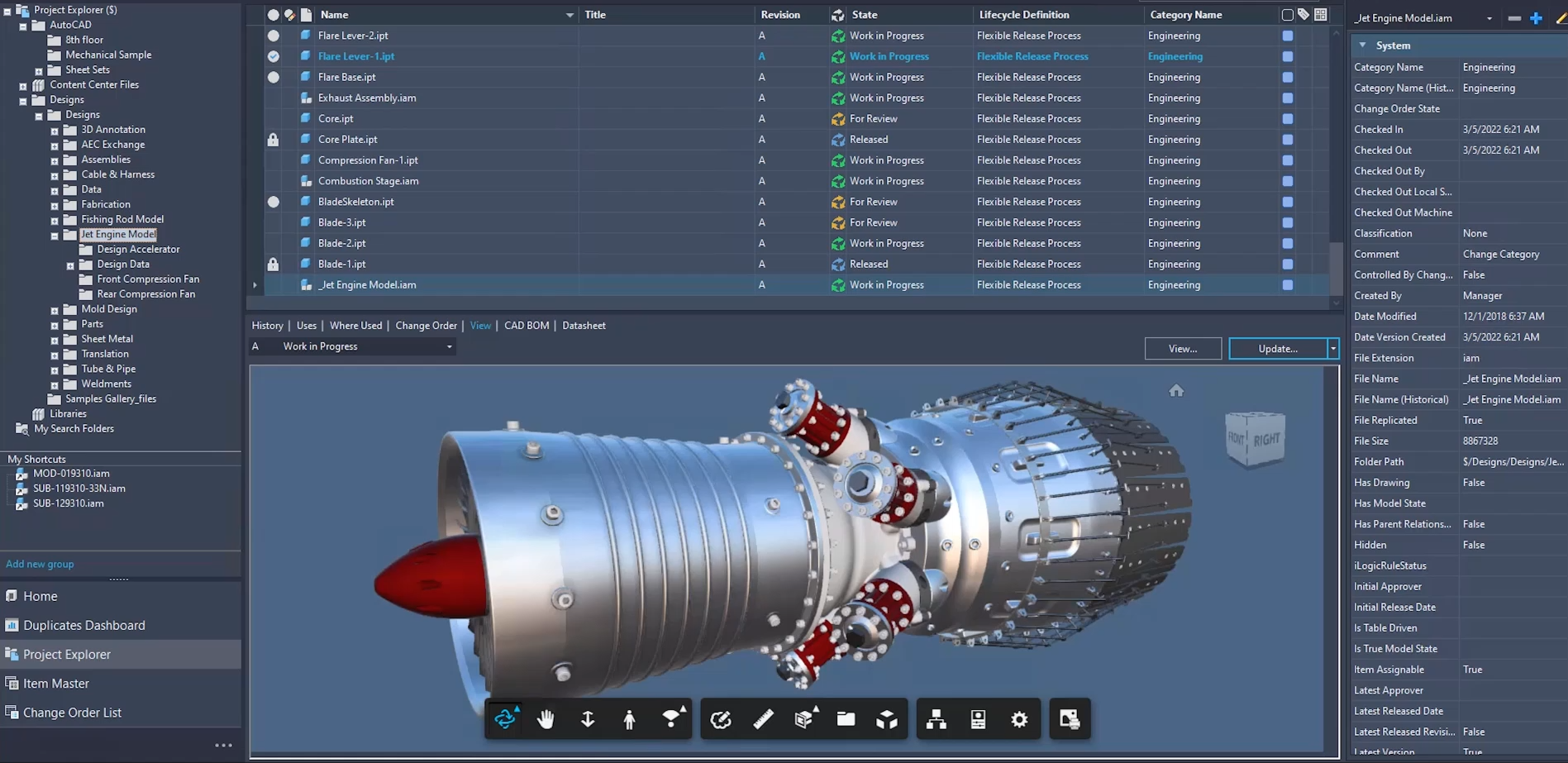The image size is (1568, 763).
Task: Click the file type icon column header
Action: pos(306,15)
